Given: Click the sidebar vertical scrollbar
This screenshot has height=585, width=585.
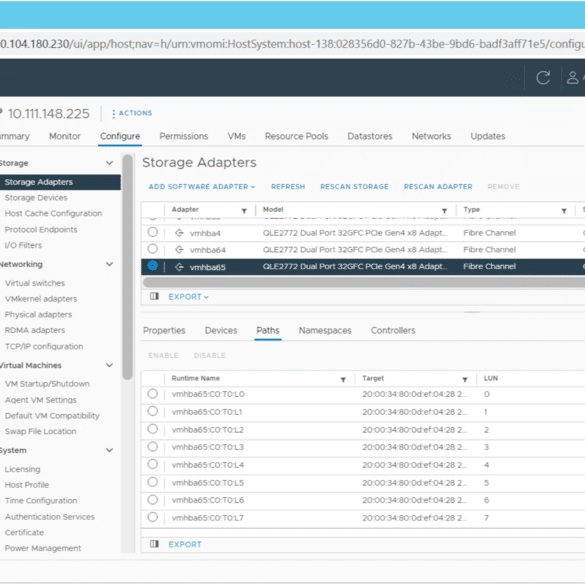Looking at the screenshot, I should click(x=128, y=267).
